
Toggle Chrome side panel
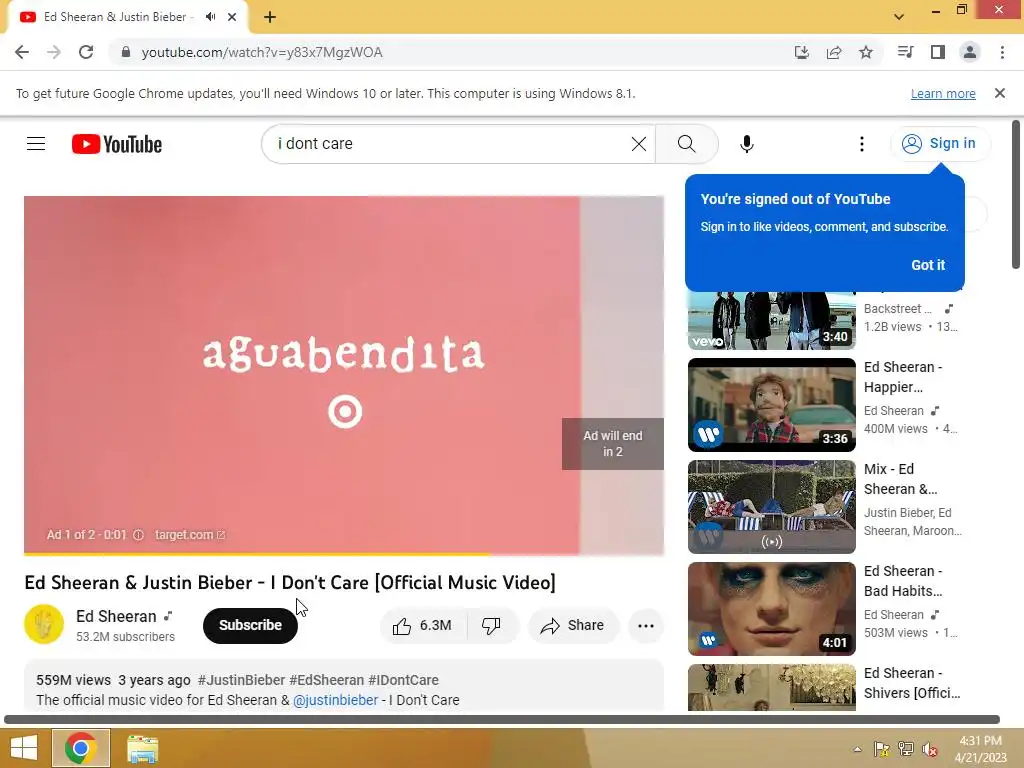(x=938, y=52)
